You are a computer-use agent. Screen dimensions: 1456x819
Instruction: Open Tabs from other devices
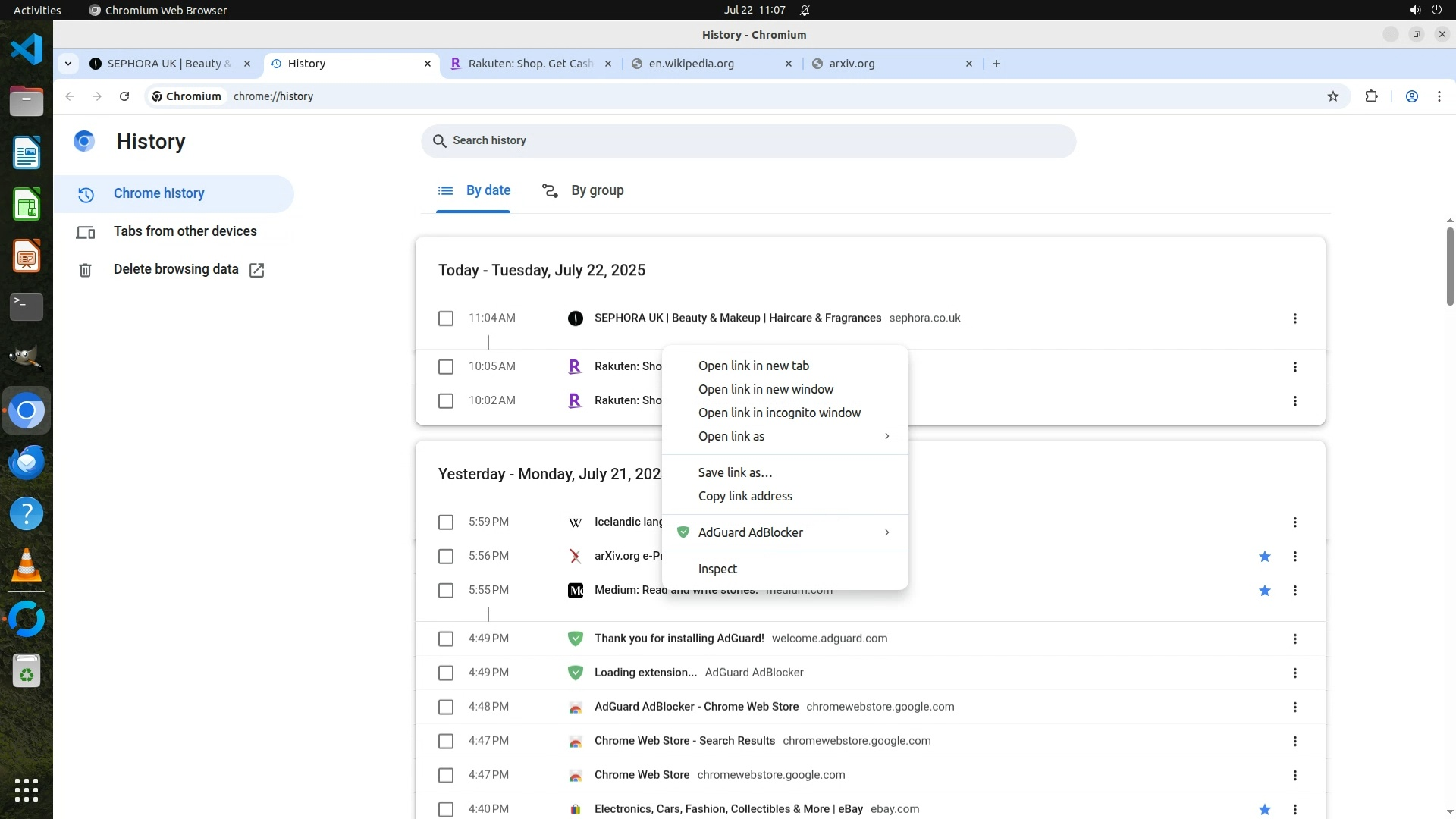coord(185,231)
